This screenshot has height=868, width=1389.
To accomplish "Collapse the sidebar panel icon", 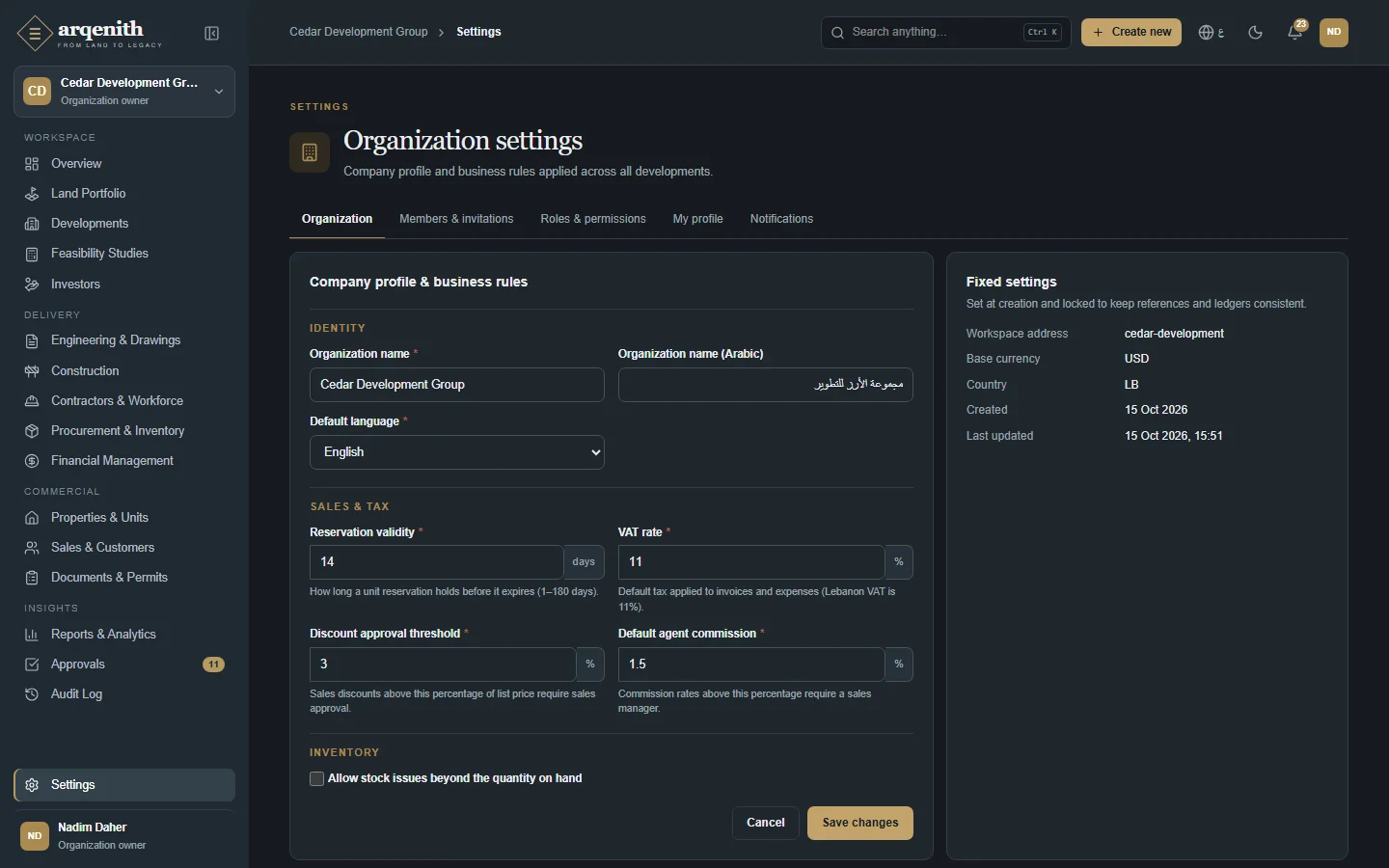I will pyautogui.click(x=212, y=34).
